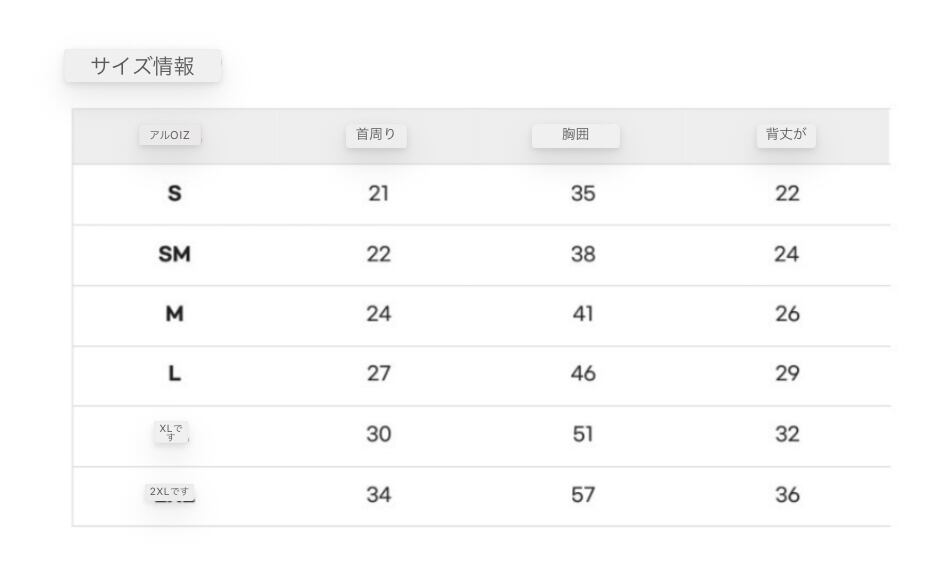Click the XLです size label
Image resolution: width=946 pixels, height=563 pixels.
click(x=171, y=433)
